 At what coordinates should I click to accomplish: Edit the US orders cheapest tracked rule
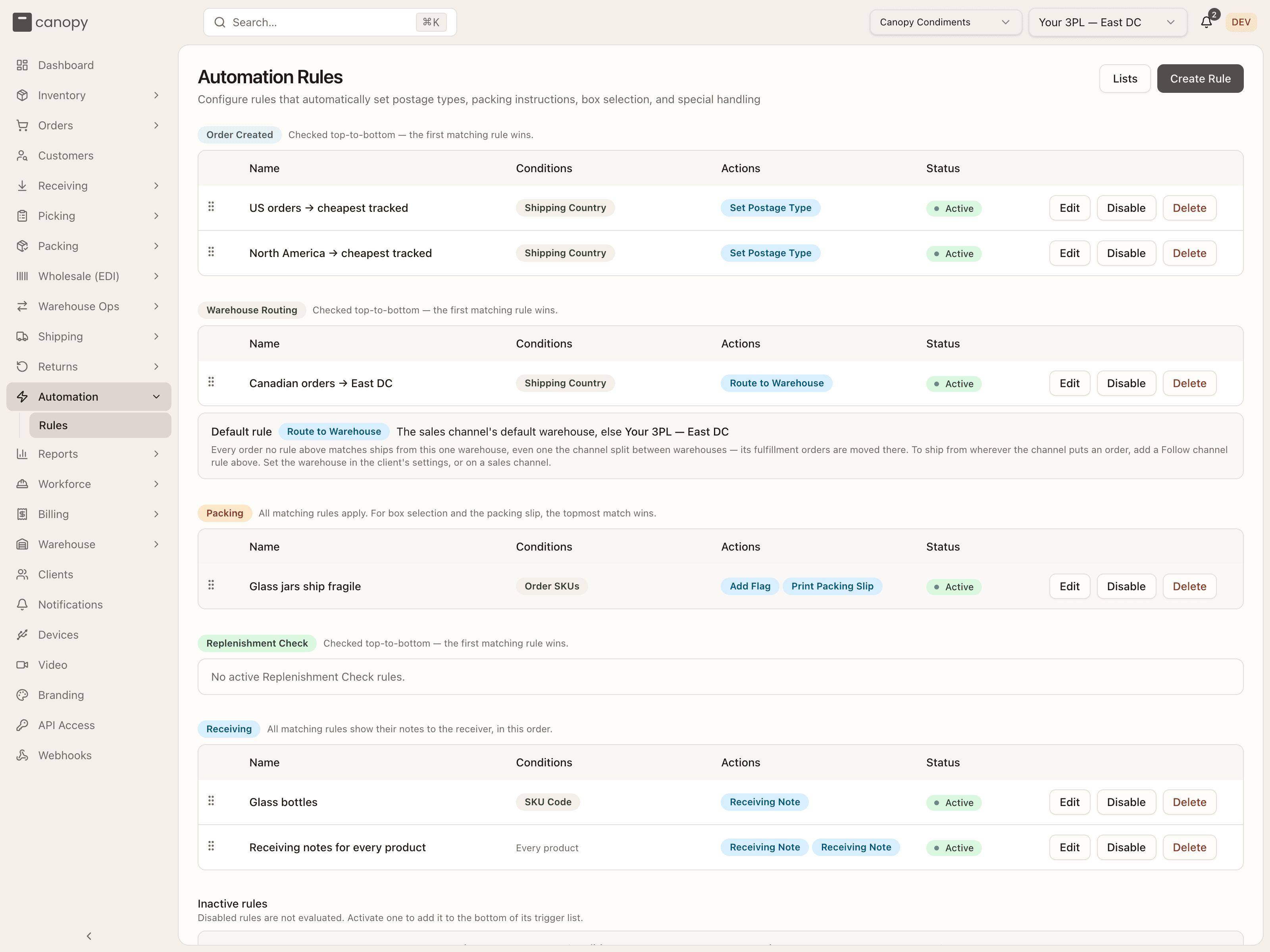(x=1069, y=208)
